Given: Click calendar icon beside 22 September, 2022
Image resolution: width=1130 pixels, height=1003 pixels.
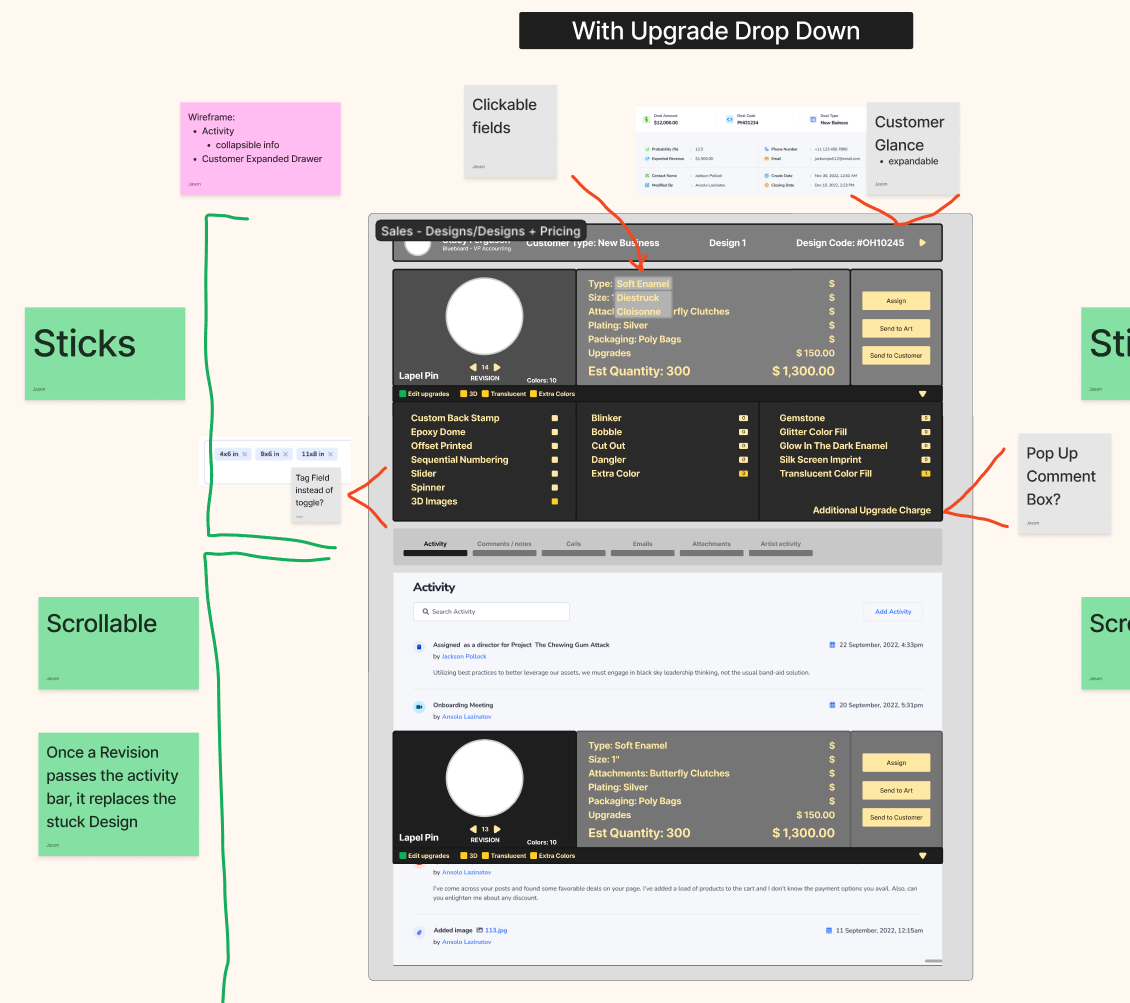Looking at the screenshot, I should 832,645.
